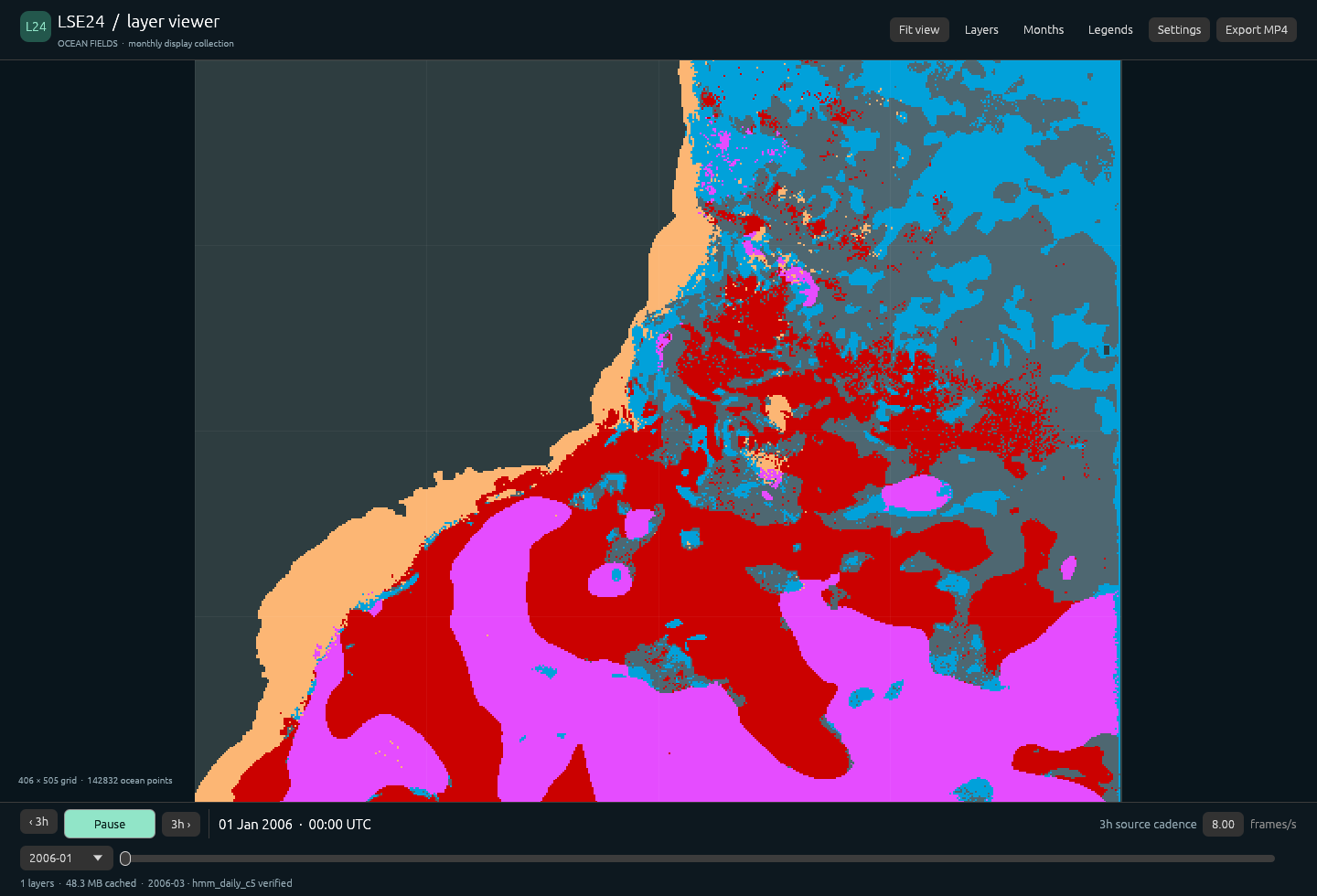Viewport: 1317px width, 896px height.
Task: Open the Settings panel
Action: [x=1179, y=30]
